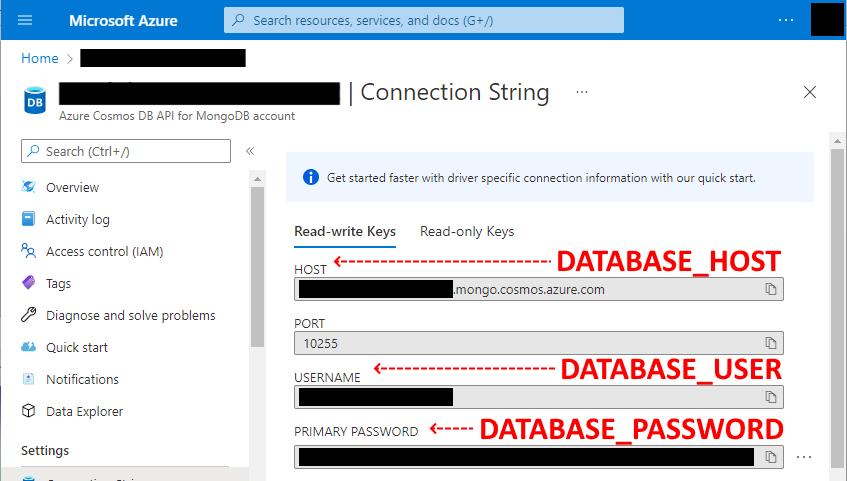Collapse the sidebar menu with double chevron
The height and width of the screenshot is (481, 847).
click(x=250, y=151)
